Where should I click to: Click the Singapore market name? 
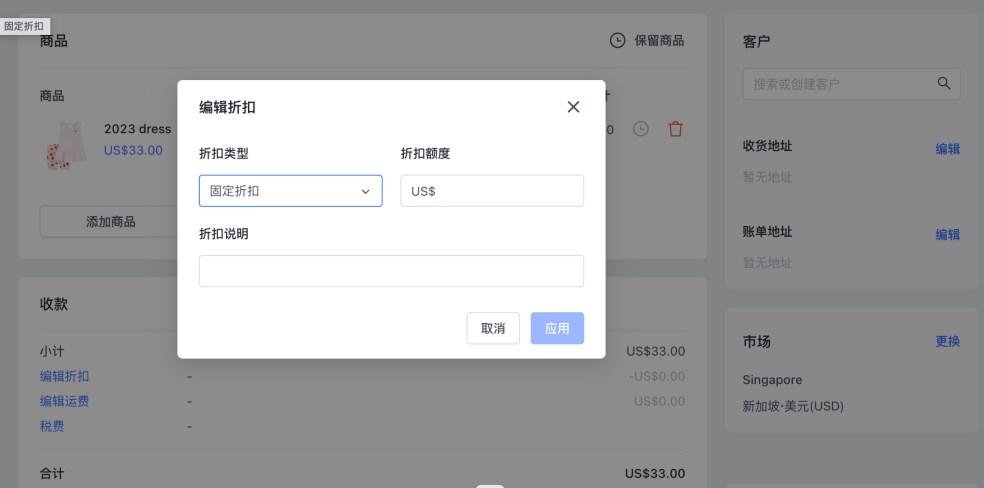[x=772, y=380]
